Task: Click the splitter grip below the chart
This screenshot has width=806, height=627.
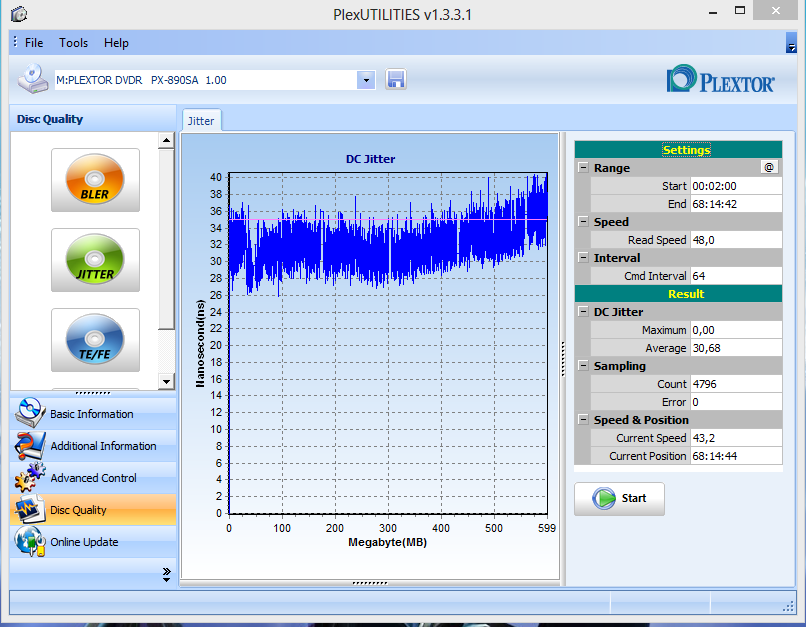Action: (x=370, y=583)
